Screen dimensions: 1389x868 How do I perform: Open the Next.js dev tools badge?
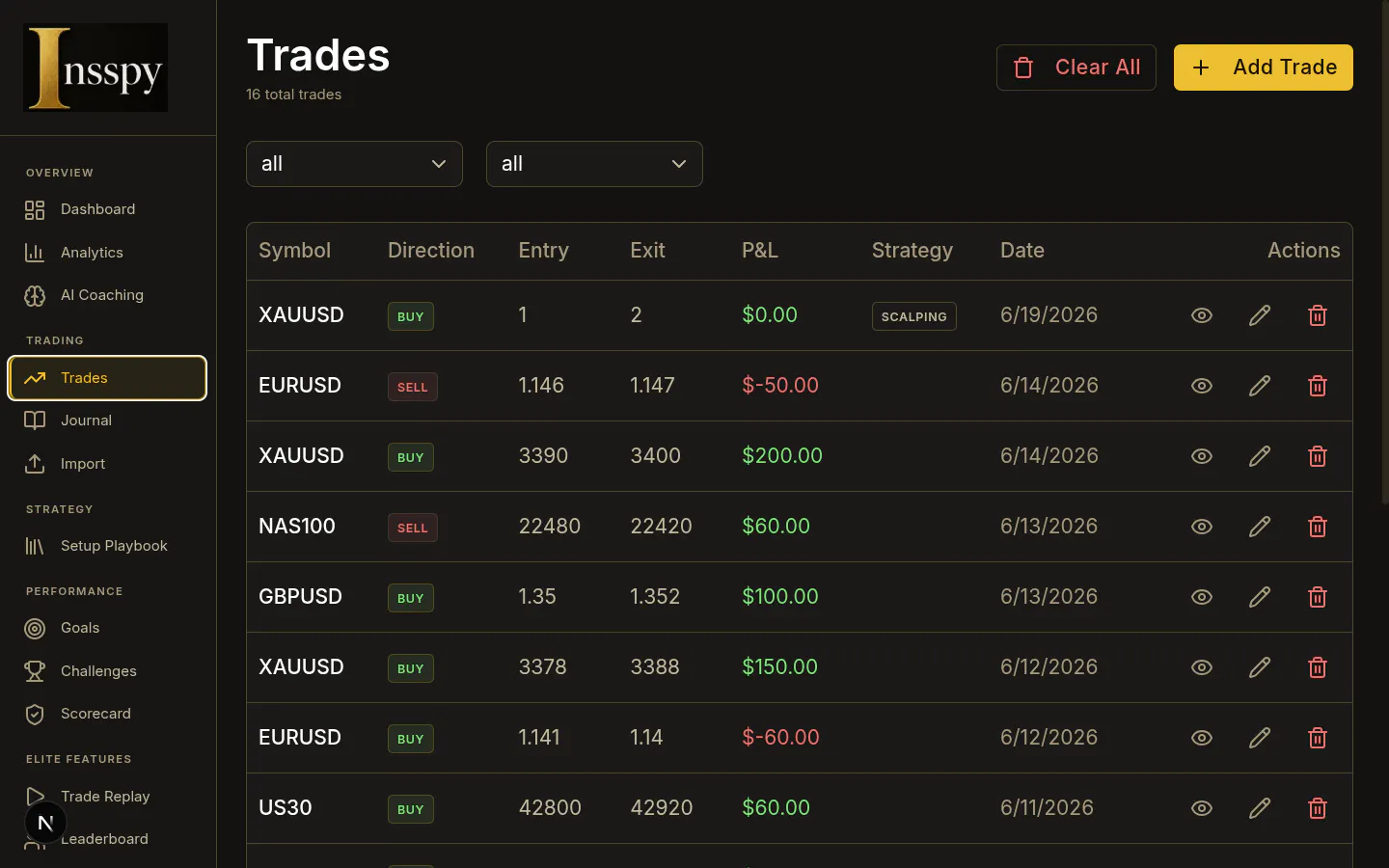coord(45,823)
